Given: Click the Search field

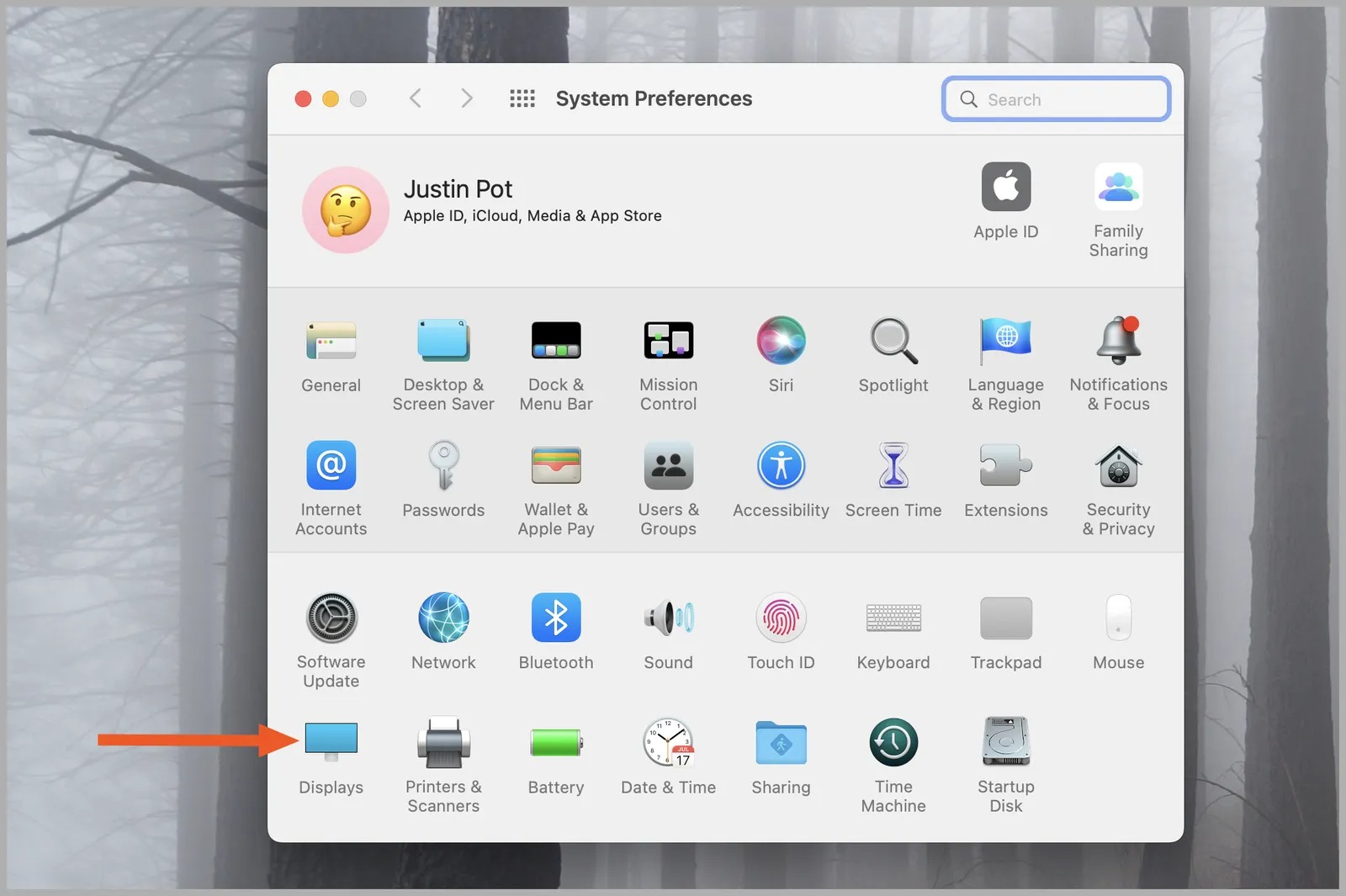Looking at the screenshot, I should 1057,99.
